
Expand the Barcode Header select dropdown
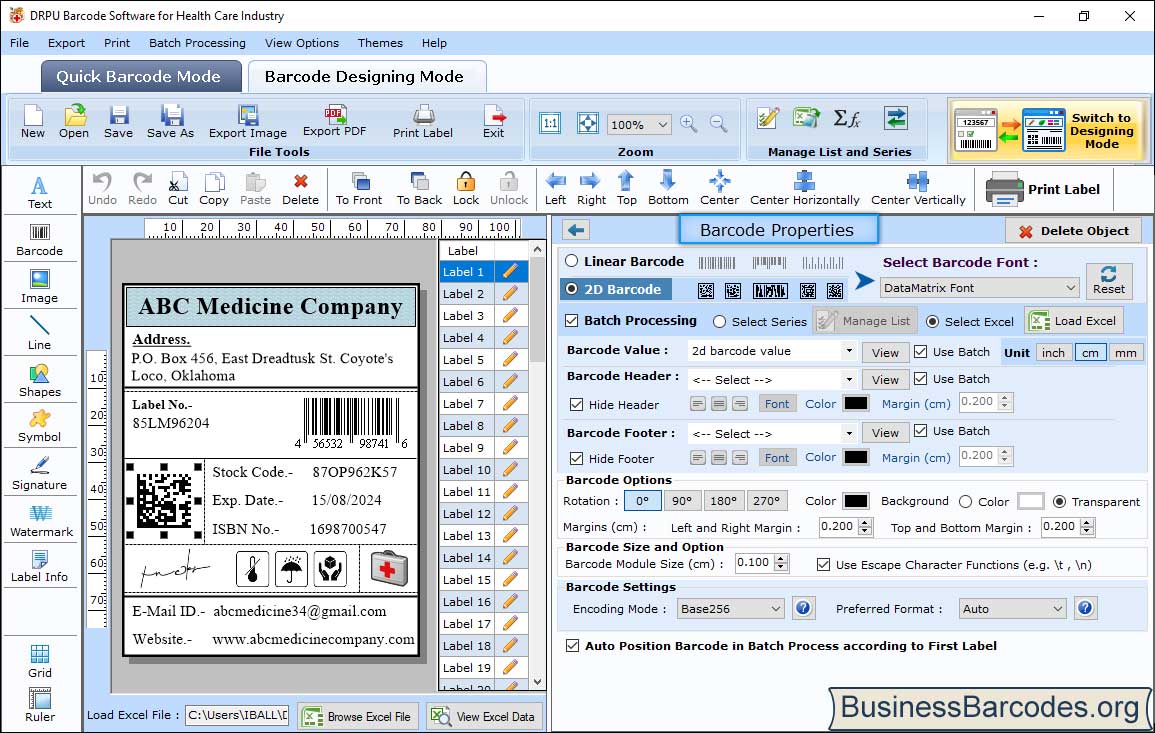click(x=849, y=379)
